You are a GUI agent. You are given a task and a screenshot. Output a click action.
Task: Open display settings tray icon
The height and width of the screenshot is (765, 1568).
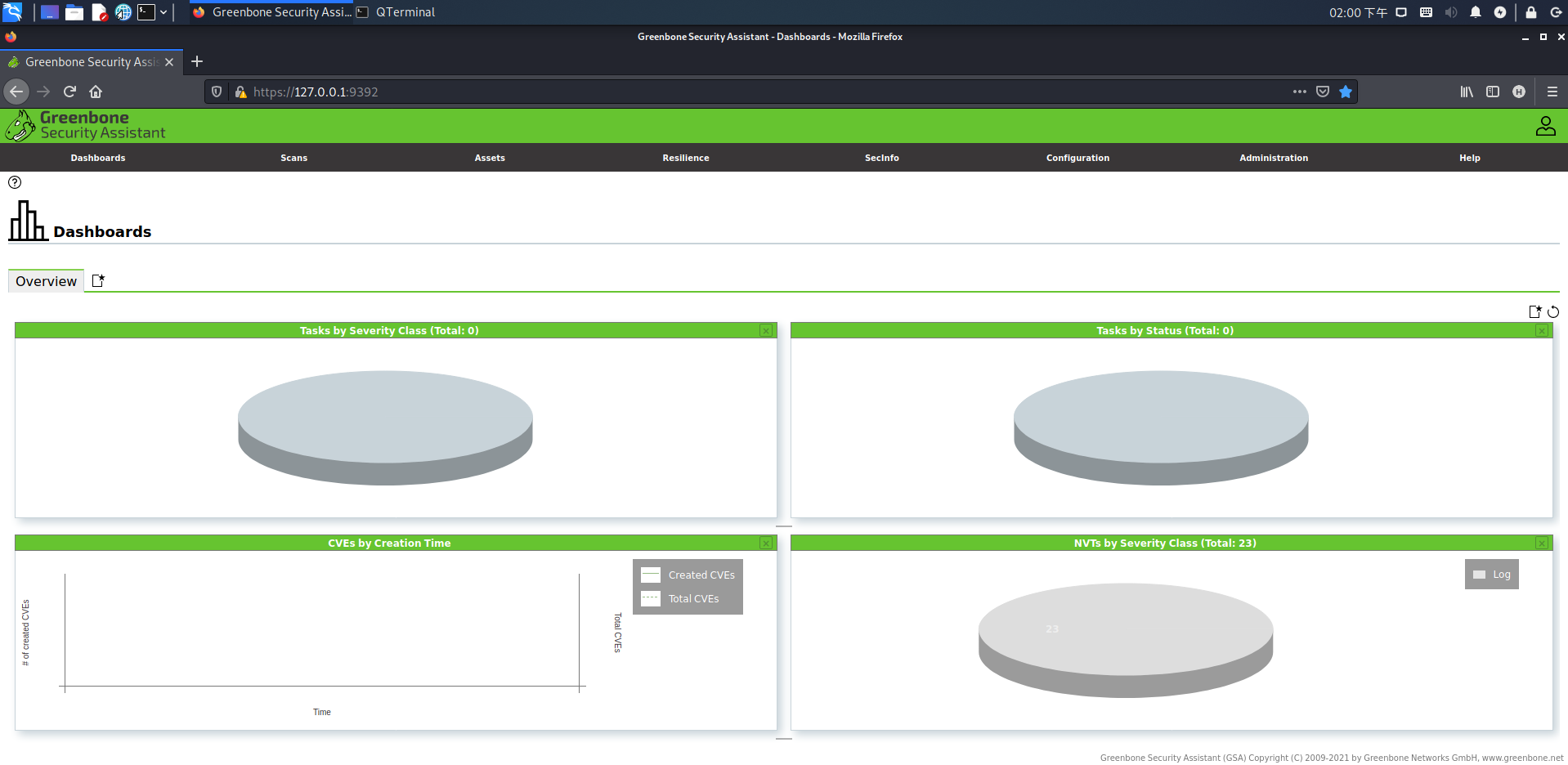point(1401,12)
